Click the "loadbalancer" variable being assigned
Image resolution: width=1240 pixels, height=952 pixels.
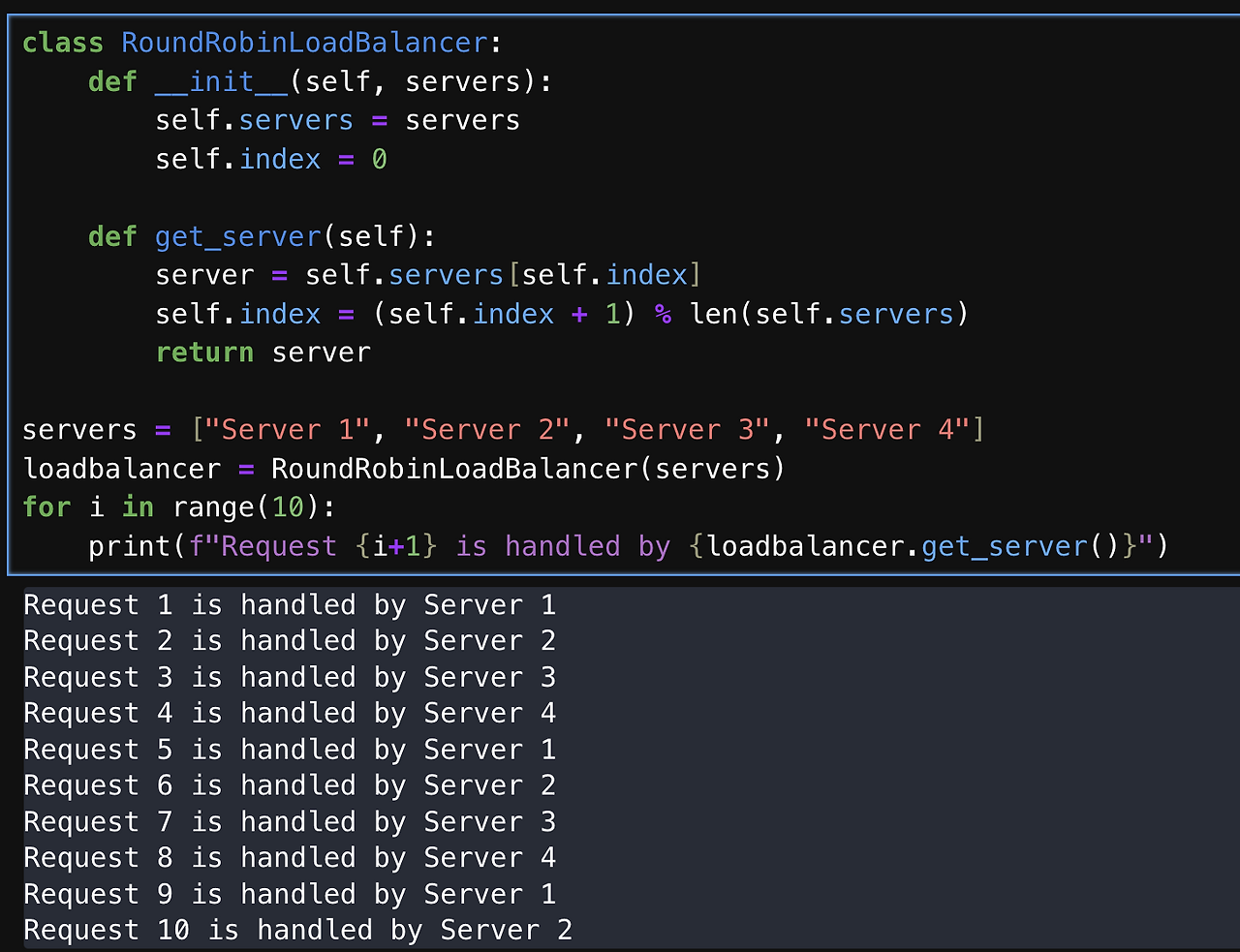coord(122,469)
